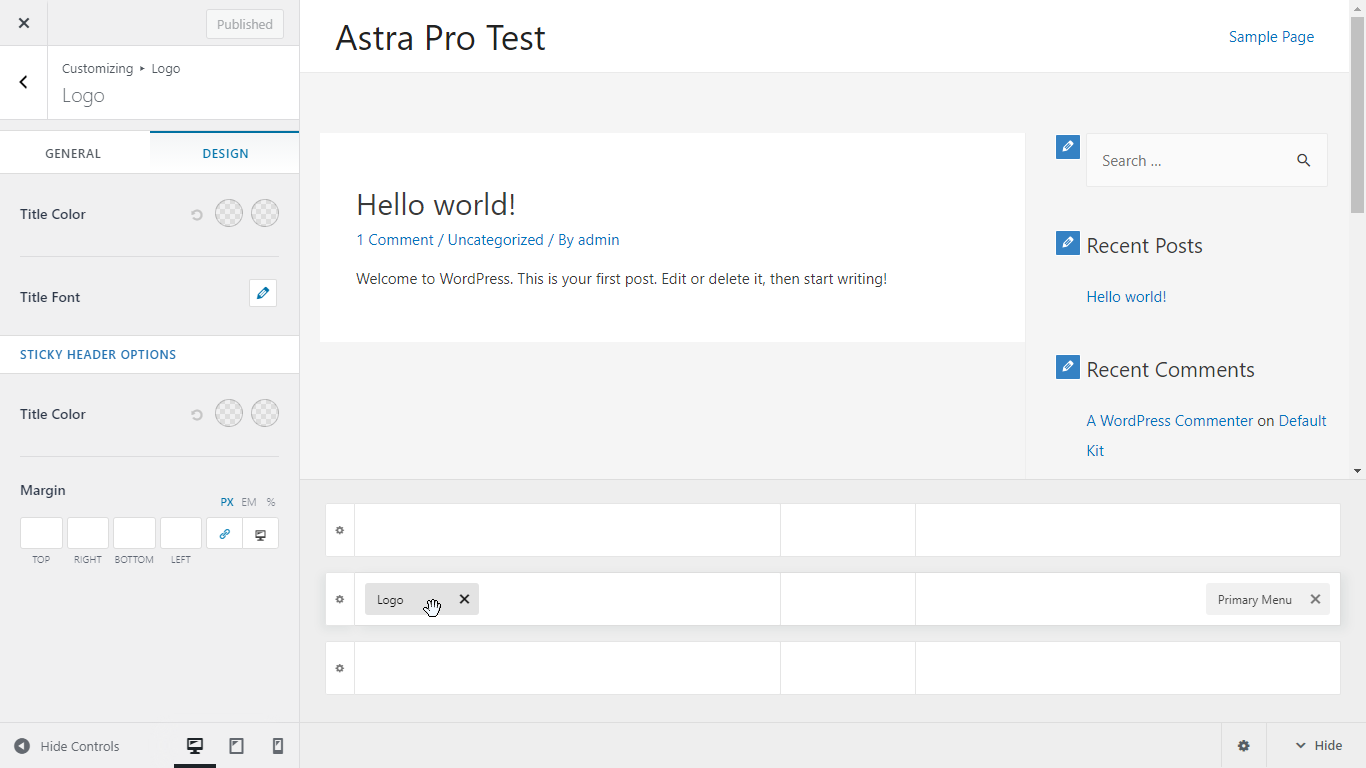Switch to mobile preview mode
Viewport: 1366px width, 768px height.
click(x=278, y=746)
